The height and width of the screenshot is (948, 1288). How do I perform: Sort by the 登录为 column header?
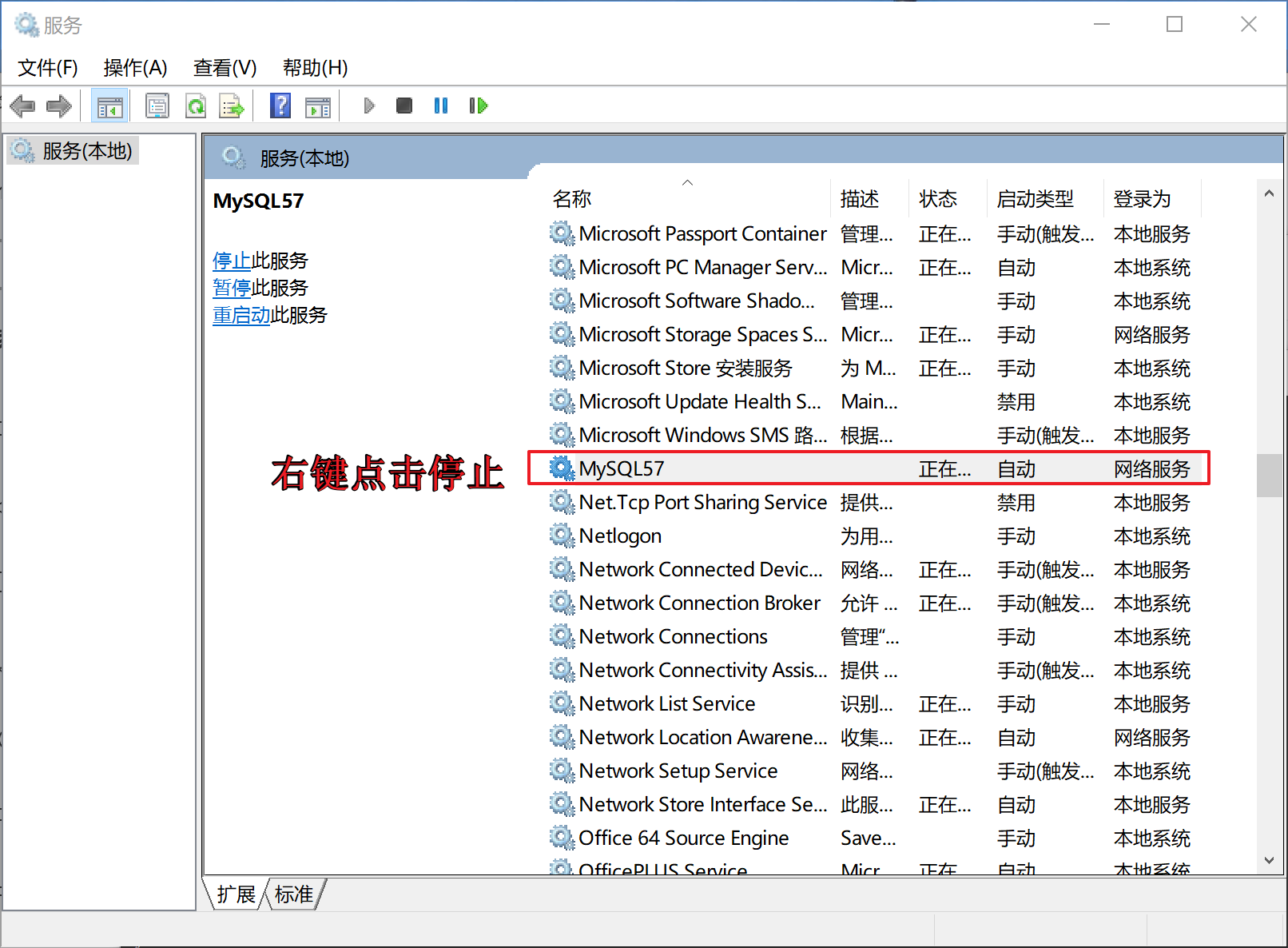(1152, 198)
